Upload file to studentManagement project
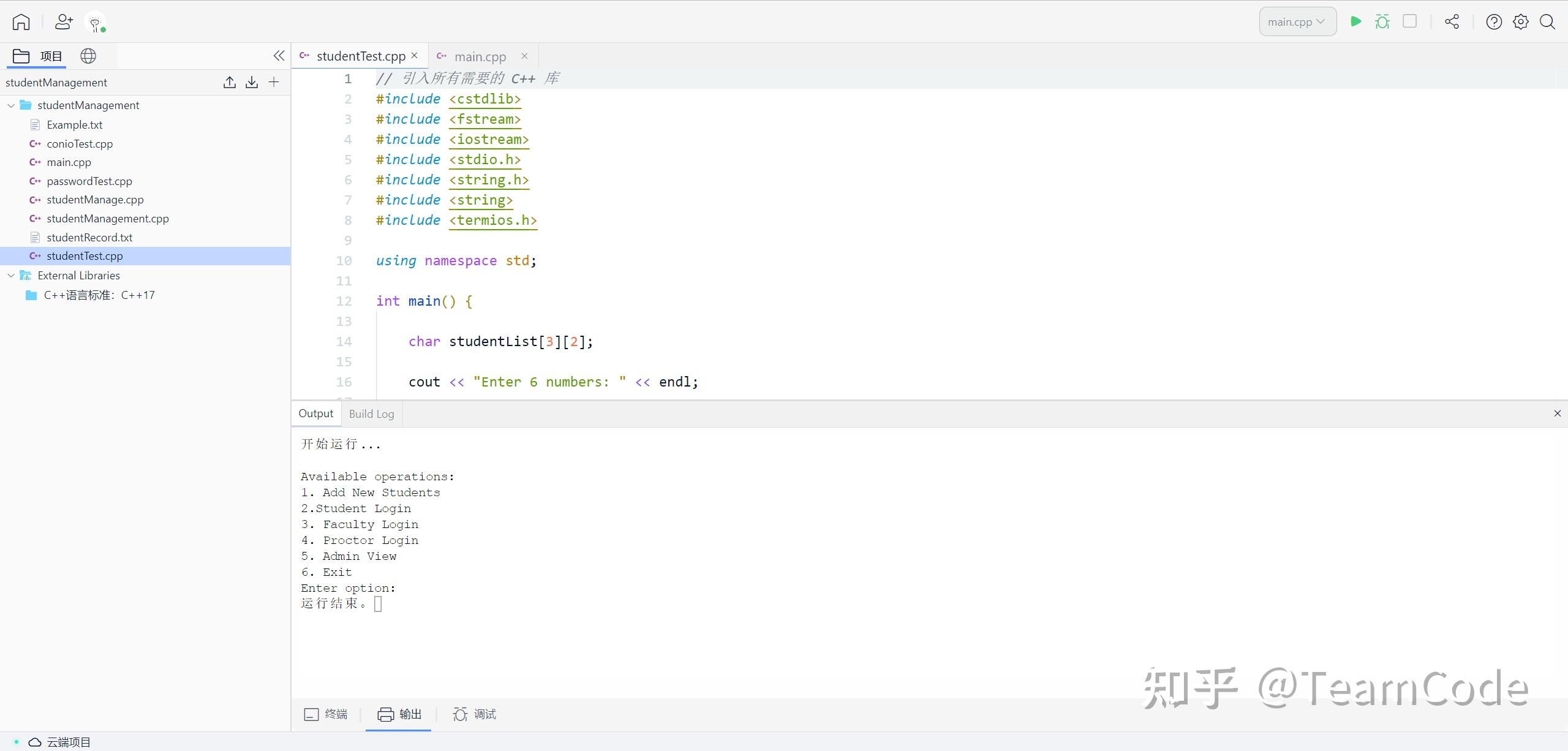 pos(230,82)
